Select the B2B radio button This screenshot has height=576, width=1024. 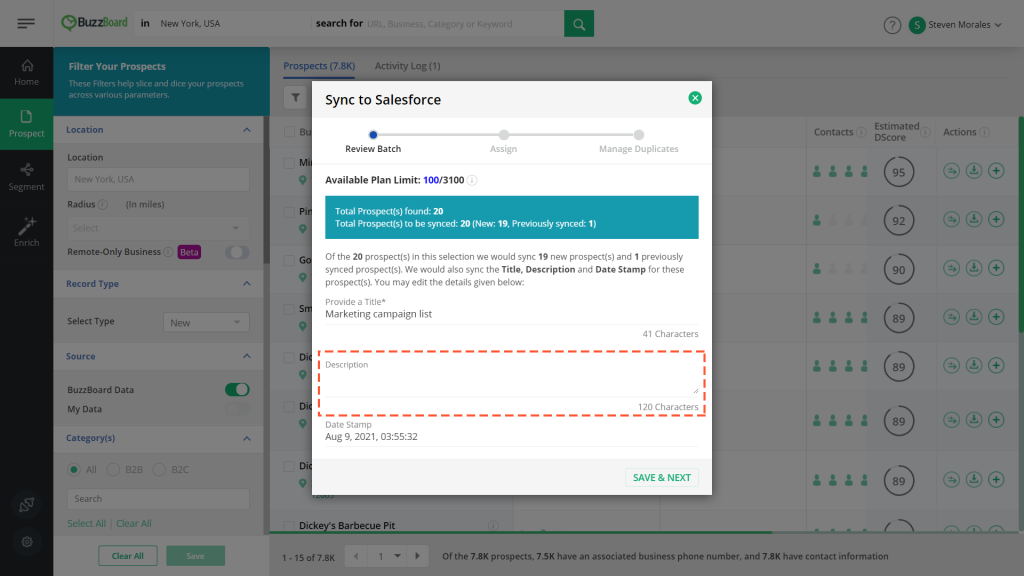pyautogui.click(x=113, y=470)
